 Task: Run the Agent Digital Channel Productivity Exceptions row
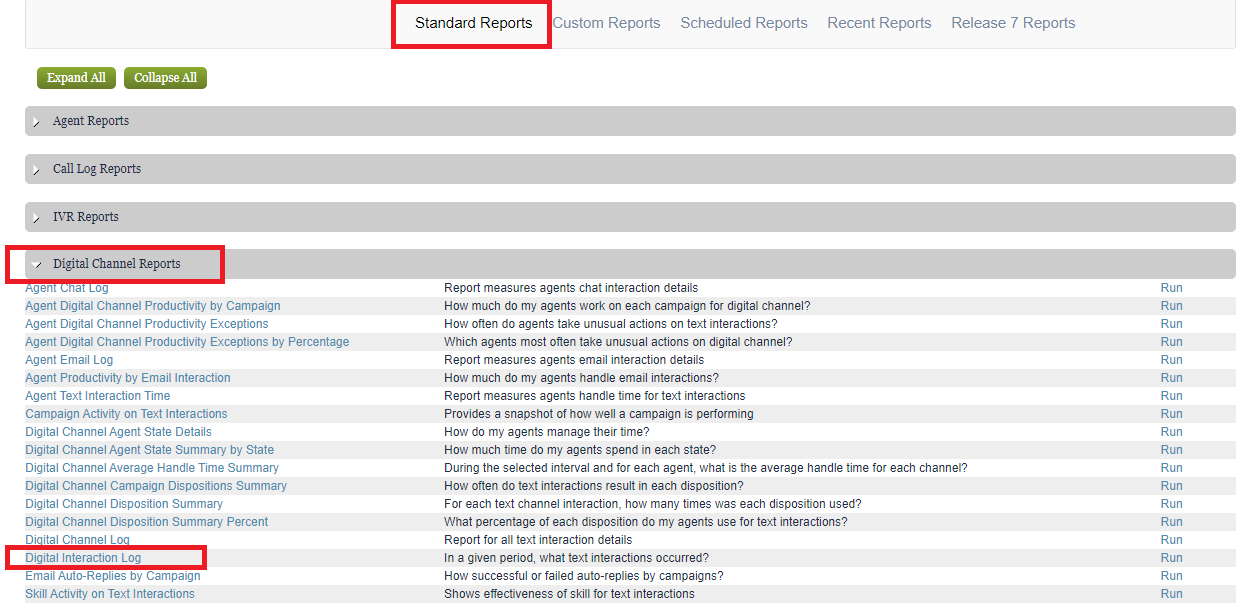(x=1171, y=324)
